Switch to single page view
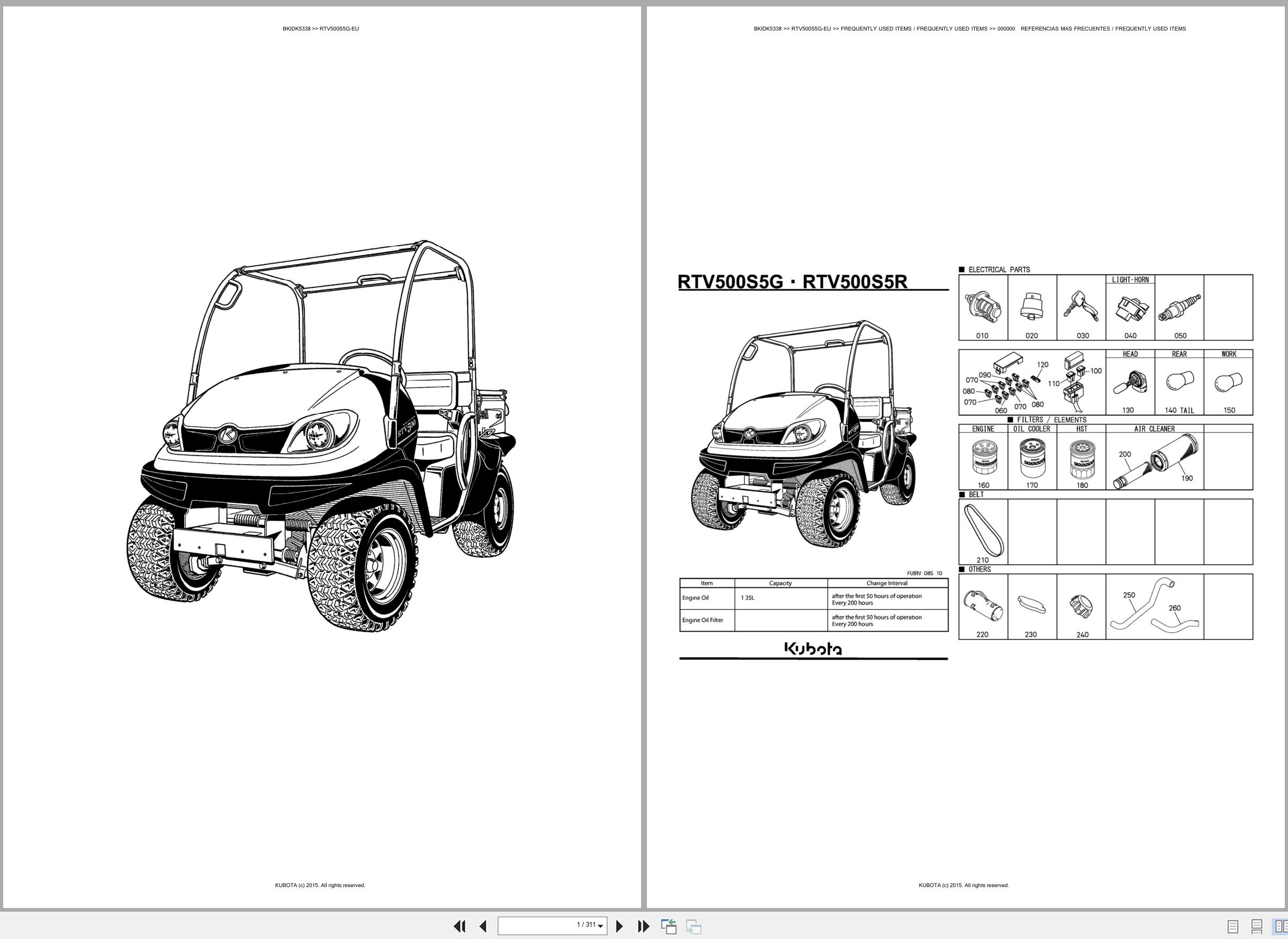1288x939 pixels. pos(1233,927)
